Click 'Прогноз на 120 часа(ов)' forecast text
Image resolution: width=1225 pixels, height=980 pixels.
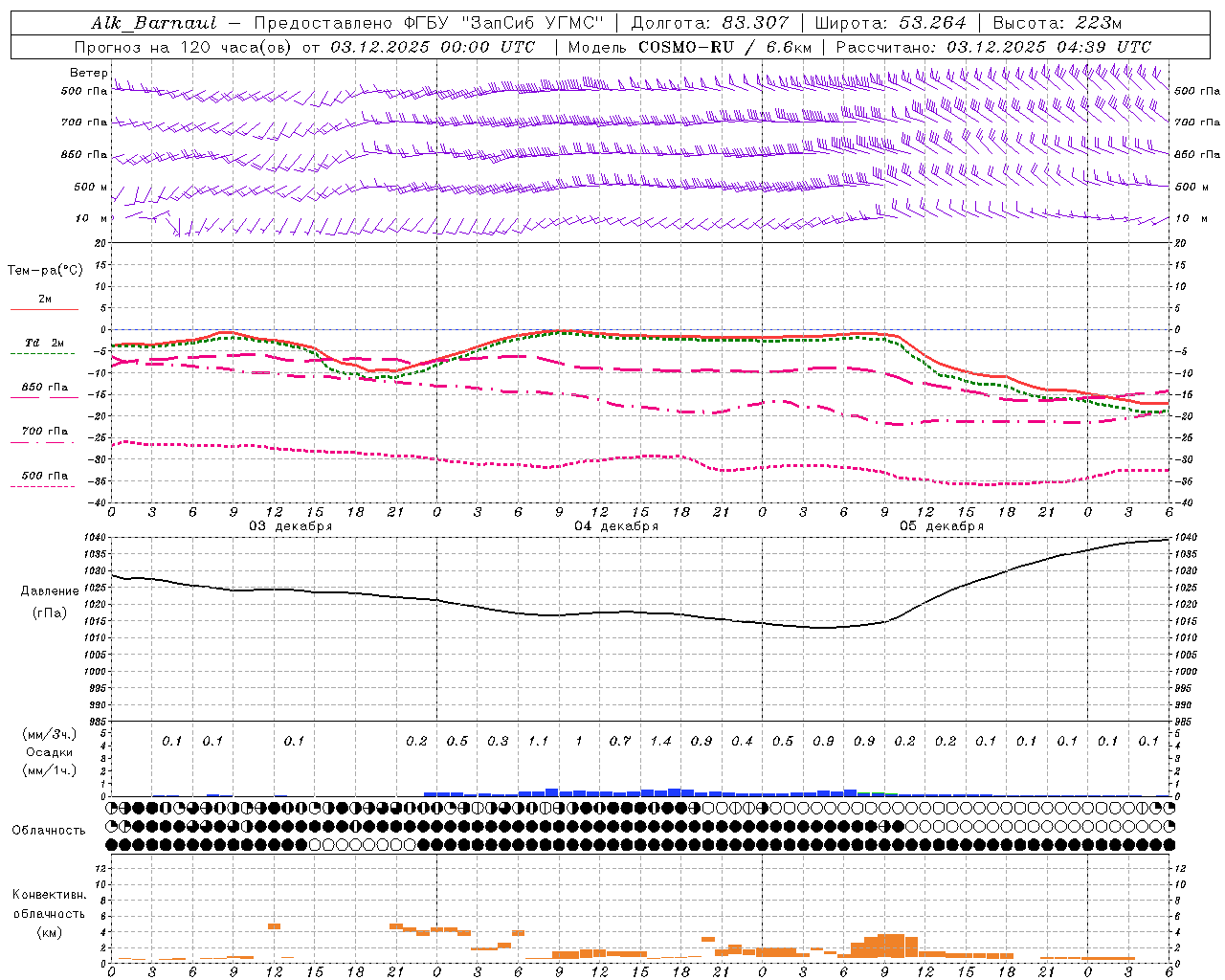[x=184, y=47]
